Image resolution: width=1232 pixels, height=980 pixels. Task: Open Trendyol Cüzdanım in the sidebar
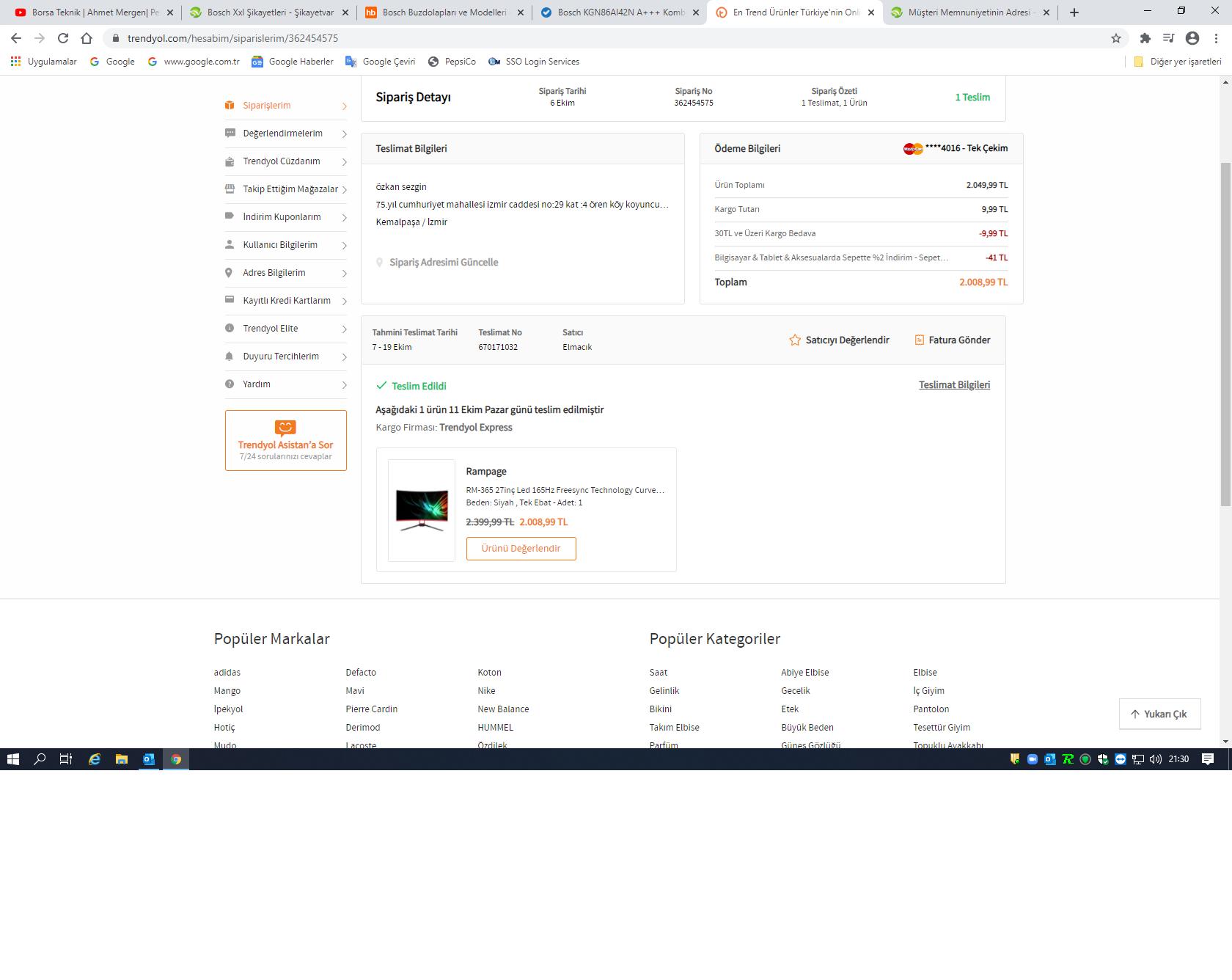[286, 161]
